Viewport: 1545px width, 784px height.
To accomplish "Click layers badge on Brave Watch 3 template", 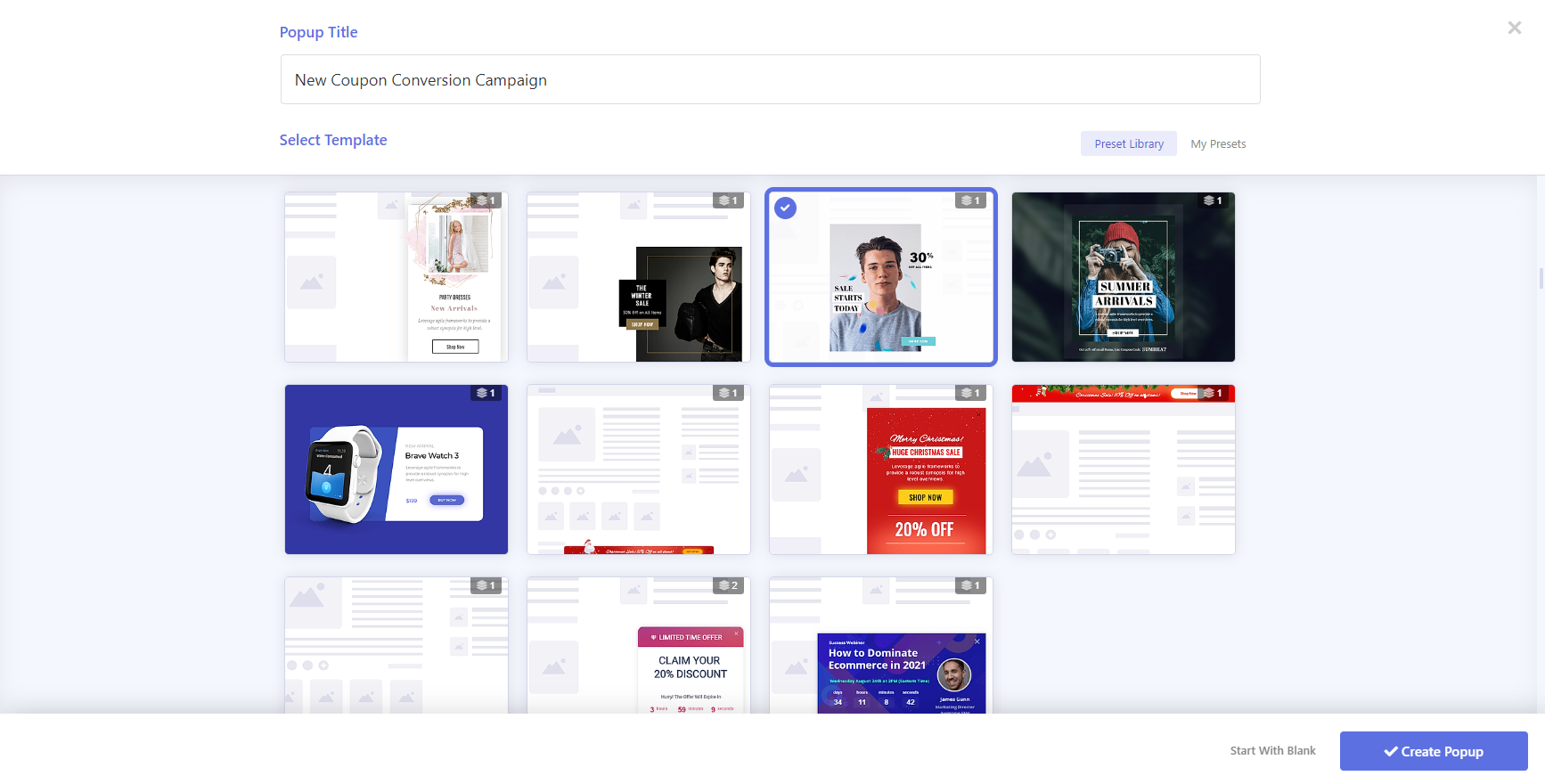I will [x=486, y=393].
